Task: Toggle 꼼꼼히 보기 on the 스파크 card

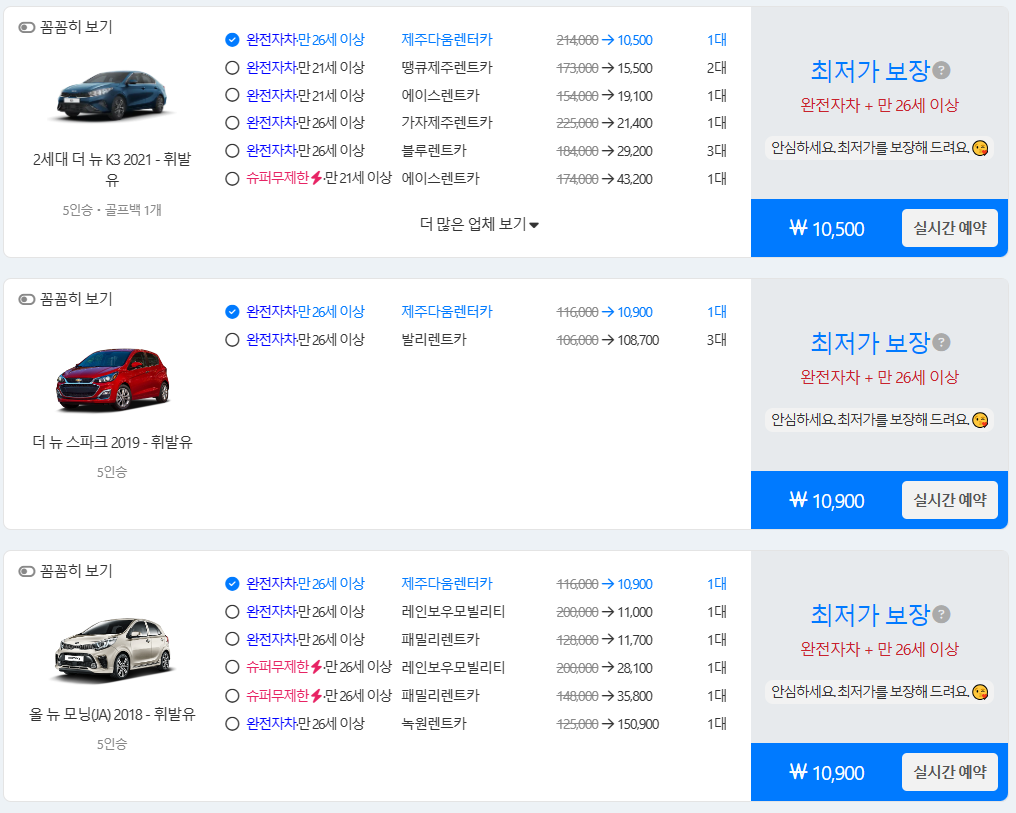Action: pos(25,298)
